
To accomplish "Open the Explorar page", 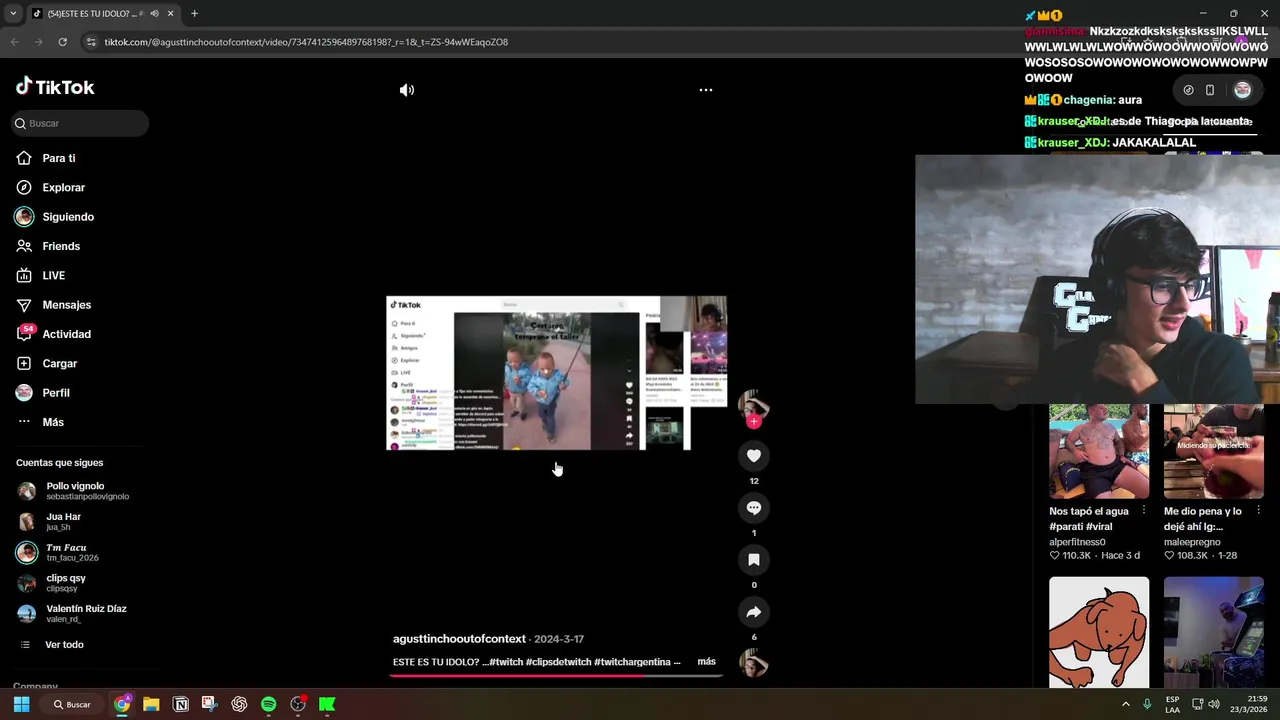I will coord(63,187).
